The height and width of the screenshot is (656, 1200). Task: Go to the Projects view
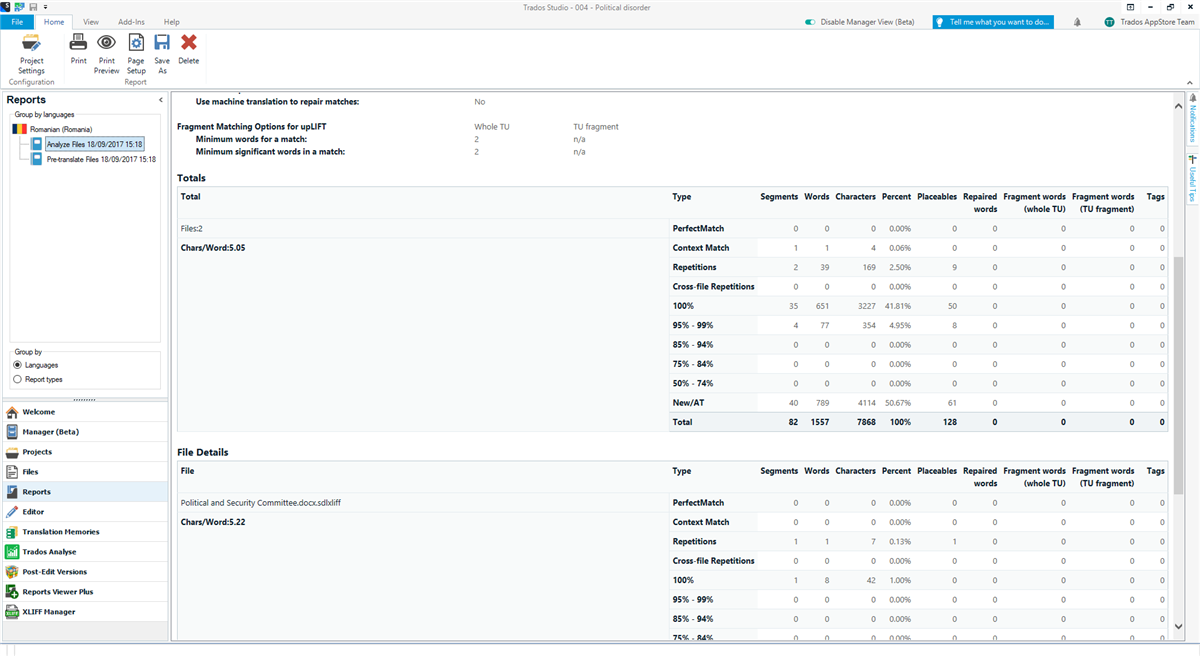(x=85, y=452)
